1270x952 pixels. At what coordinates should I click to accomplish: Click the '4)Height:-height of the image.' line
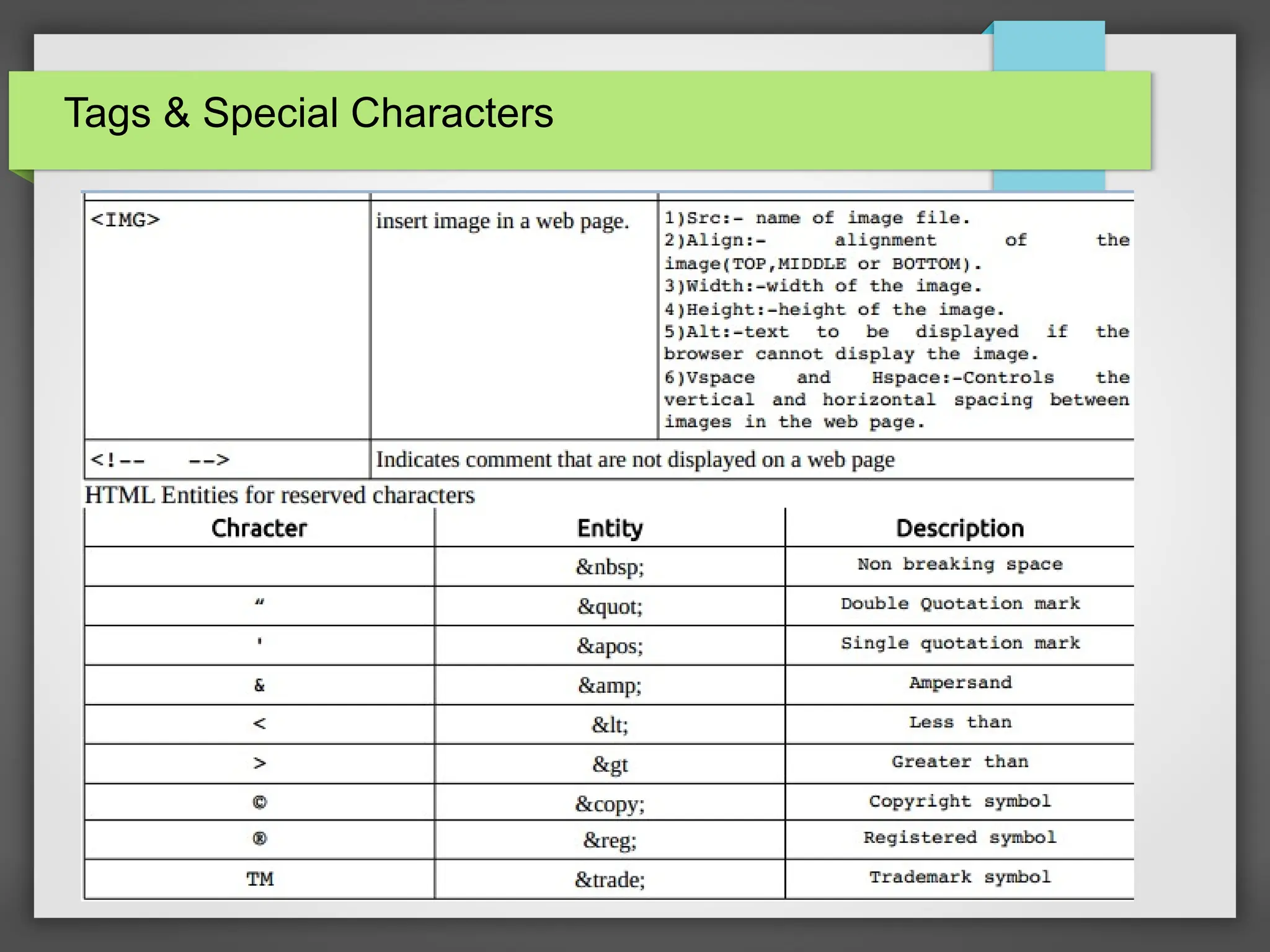(834, 309)
